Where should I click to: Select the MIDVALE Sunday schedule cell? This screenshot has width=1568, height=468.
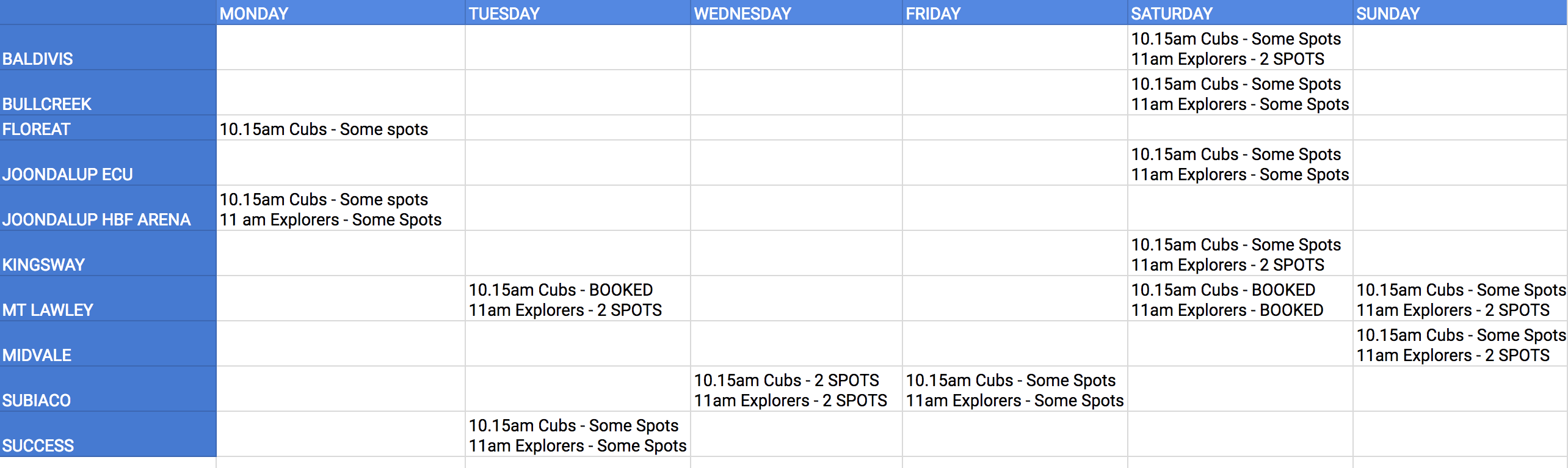1461,344
